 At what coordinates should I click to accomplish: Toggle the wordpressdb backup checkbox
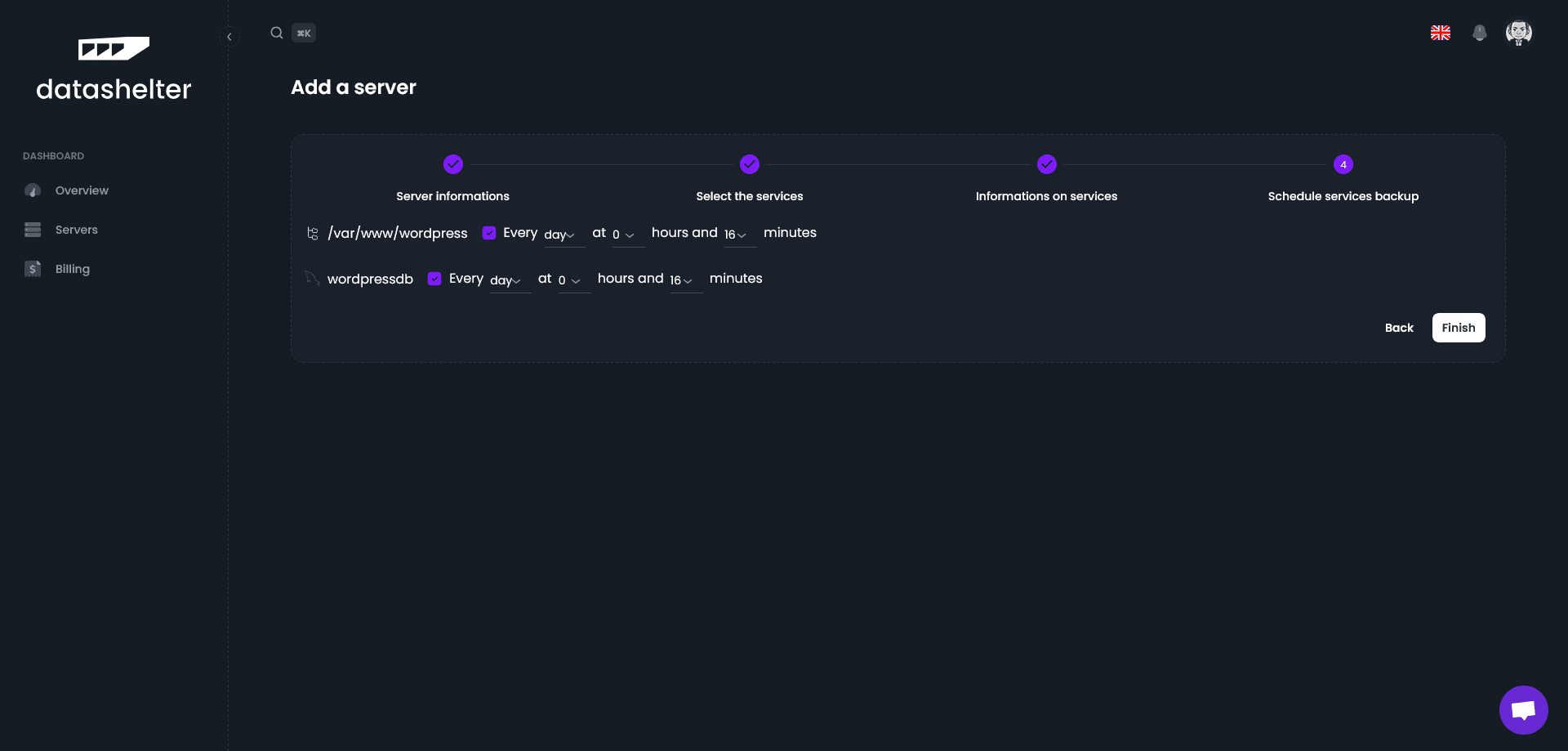(x=434, y=279)
